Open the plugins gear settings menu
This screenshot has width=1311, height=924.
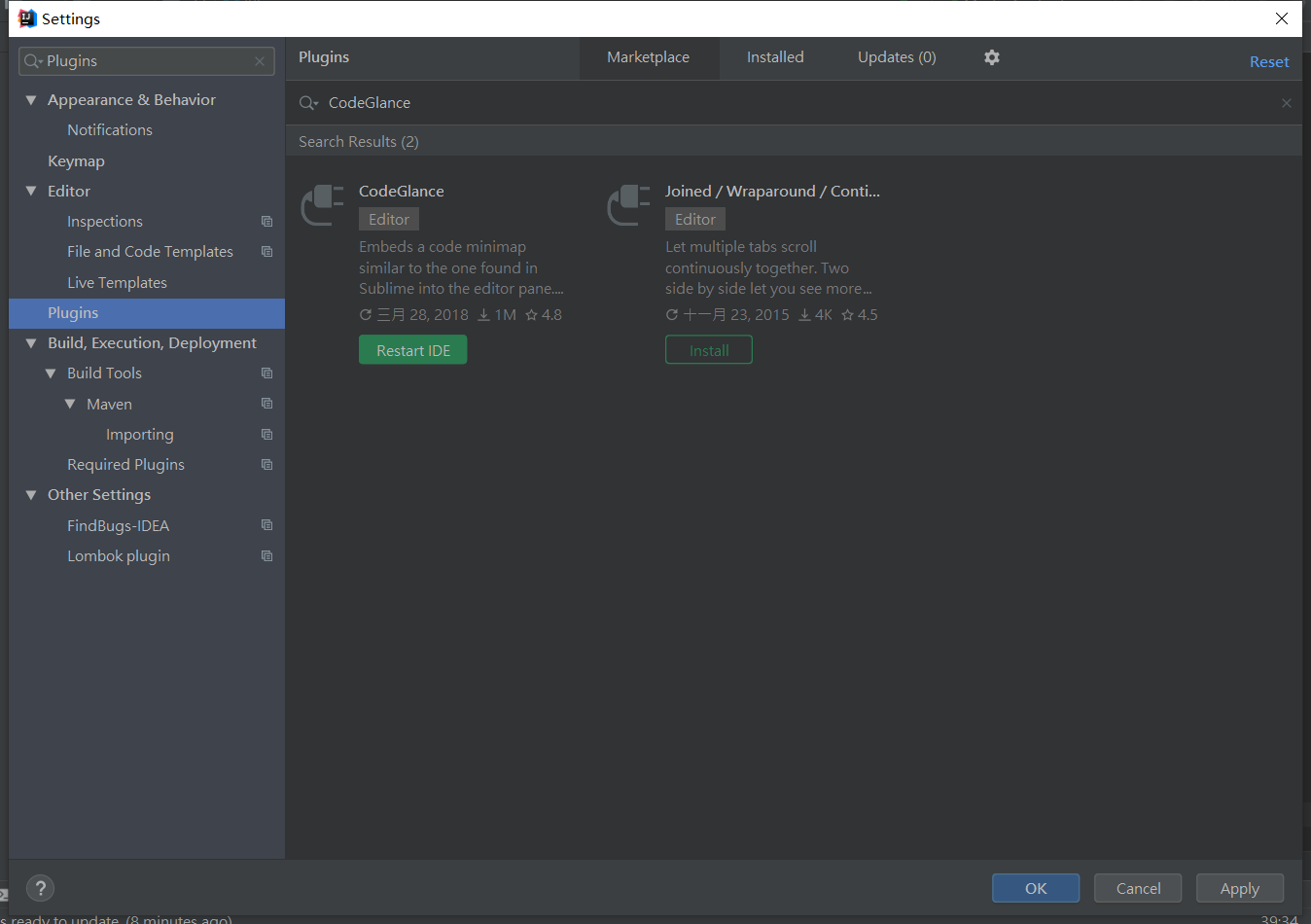point(992,57)
